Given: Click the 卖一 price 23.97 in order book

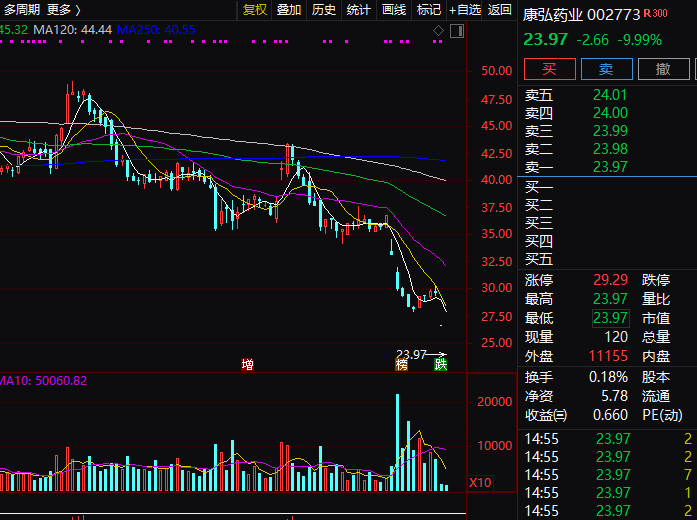Looking at the screenshot, I should click(x=610, y=167).
